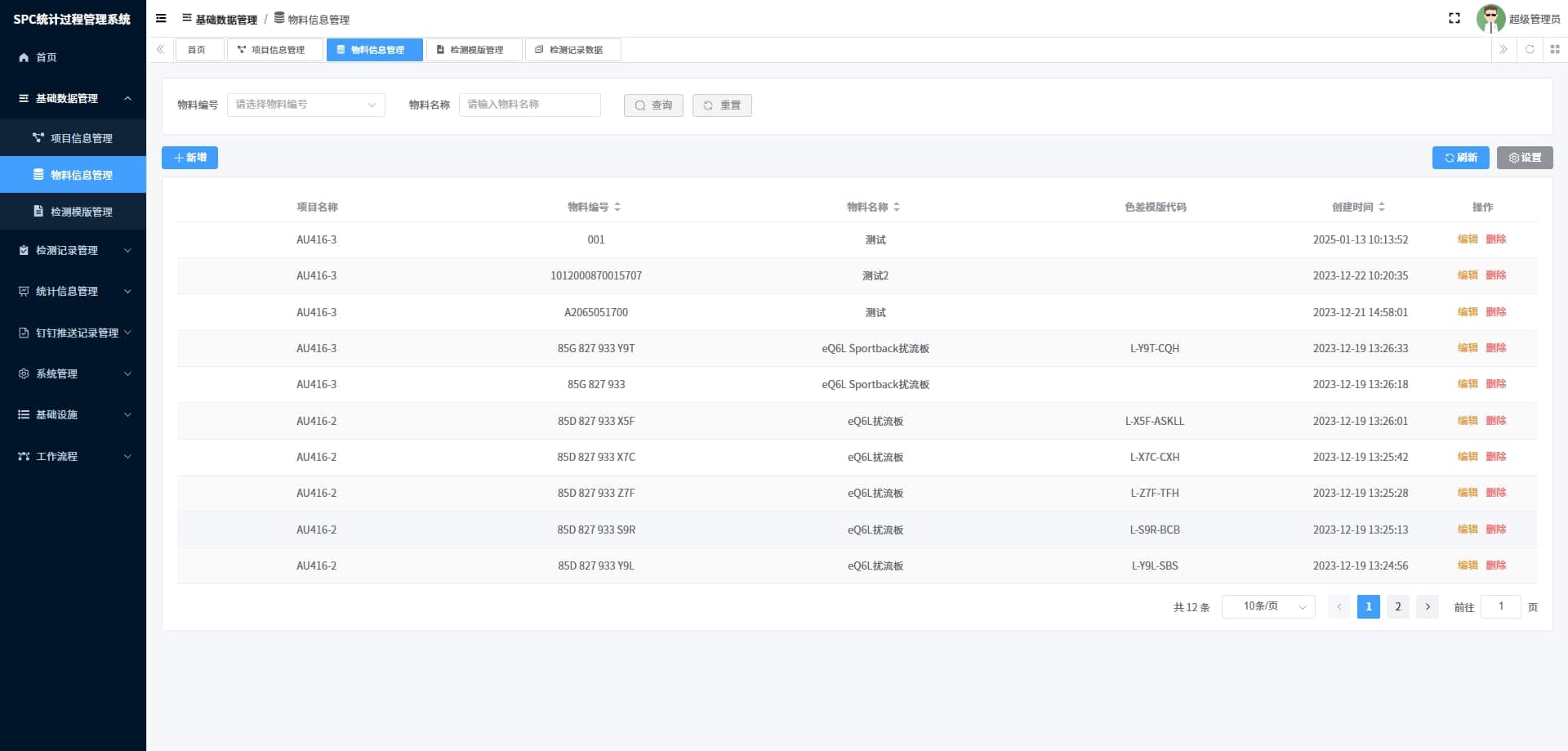
Task: Click cell 85D 827 933 S9R
Action: 596,530
